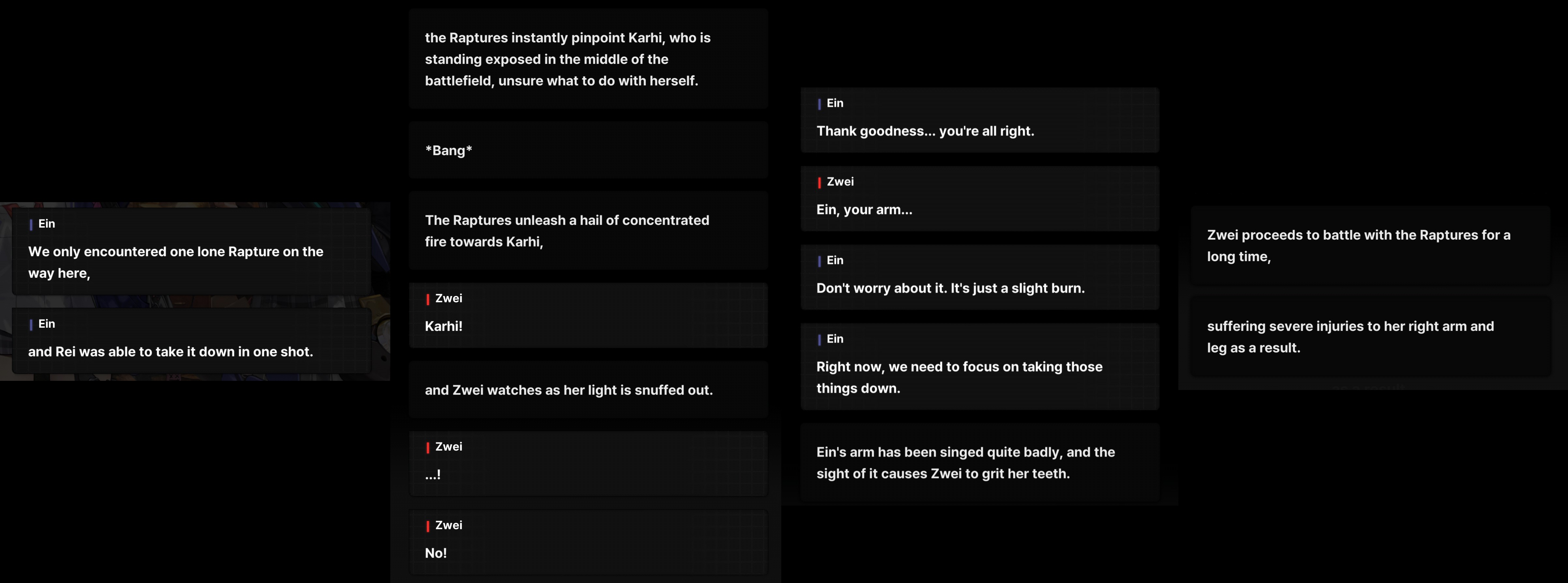Click the Ein speaker label above 'Thank goodness'
Screen dimensions: 1568x583
834,103
